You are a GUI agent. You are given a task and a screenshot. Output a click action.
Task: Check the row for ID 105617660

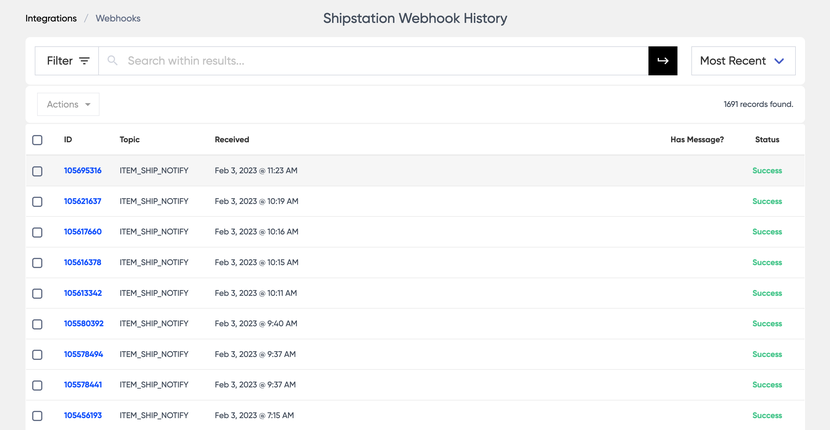37,232
